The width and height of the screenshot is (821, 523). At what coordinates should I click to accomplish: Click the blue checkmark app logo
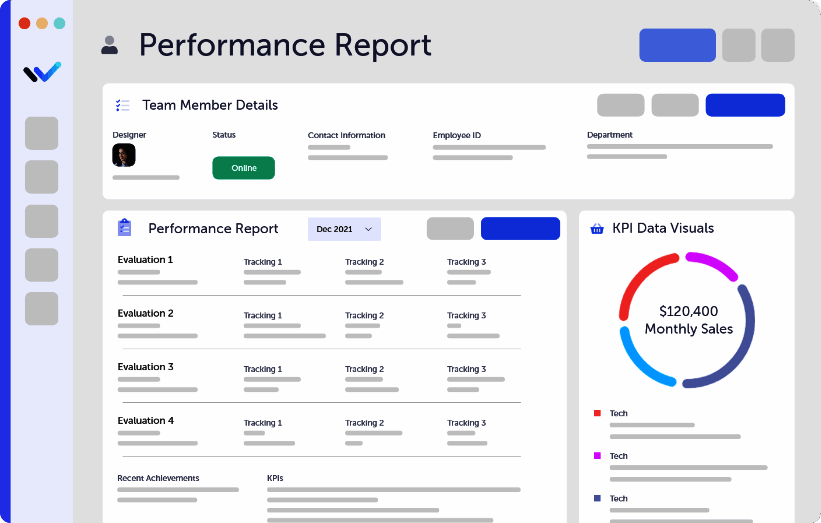tap(42, 72)
